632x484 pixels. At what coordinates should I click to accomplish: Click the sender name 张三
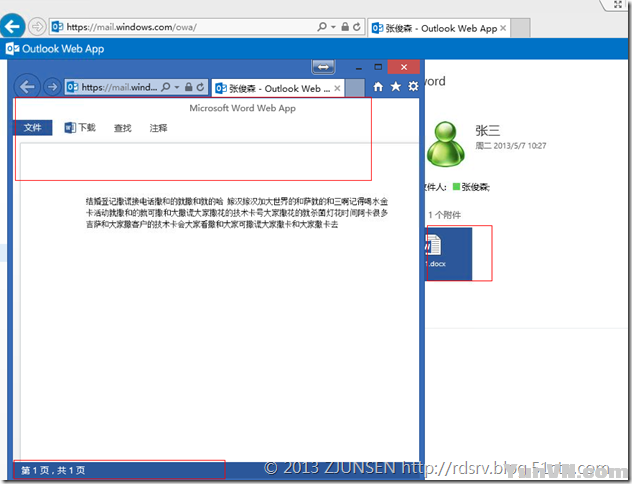coord(488,130)
